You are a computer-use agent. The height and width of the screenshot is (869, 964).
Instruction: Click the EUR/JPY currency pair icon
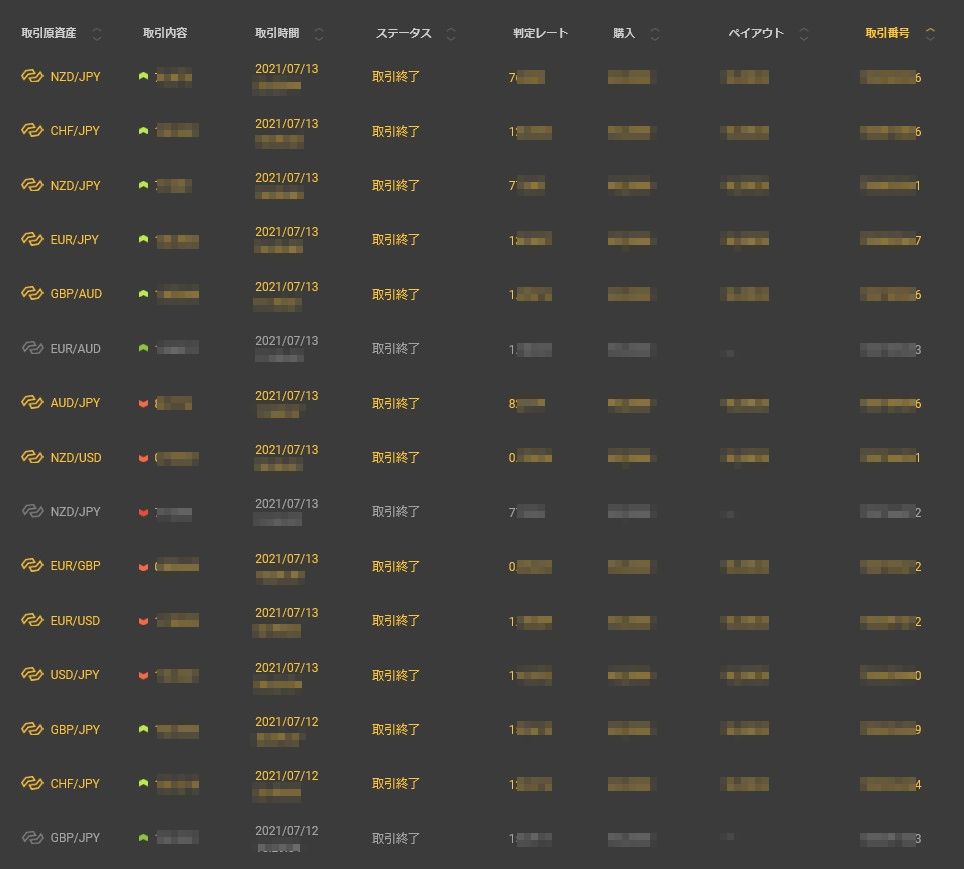(32, 240)
